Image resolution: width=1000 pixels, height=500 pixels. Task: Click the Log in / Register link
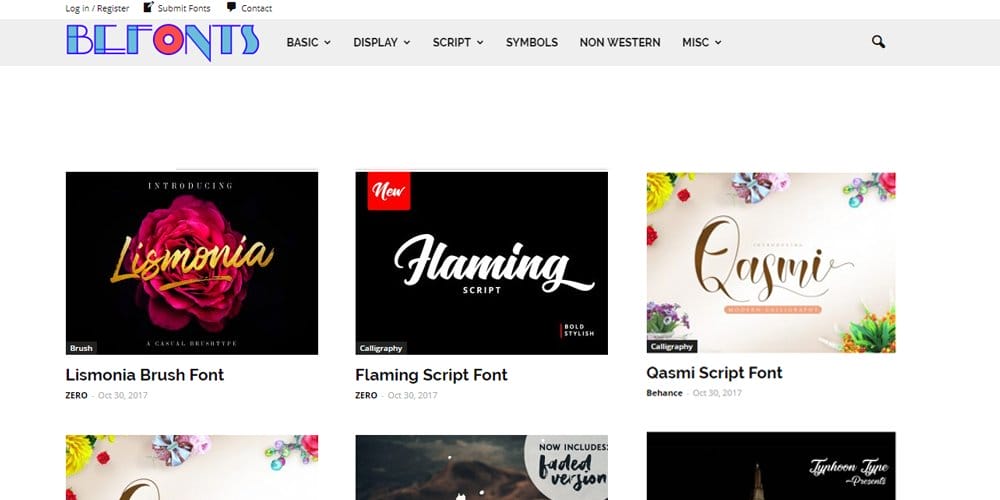click(97, 8)
